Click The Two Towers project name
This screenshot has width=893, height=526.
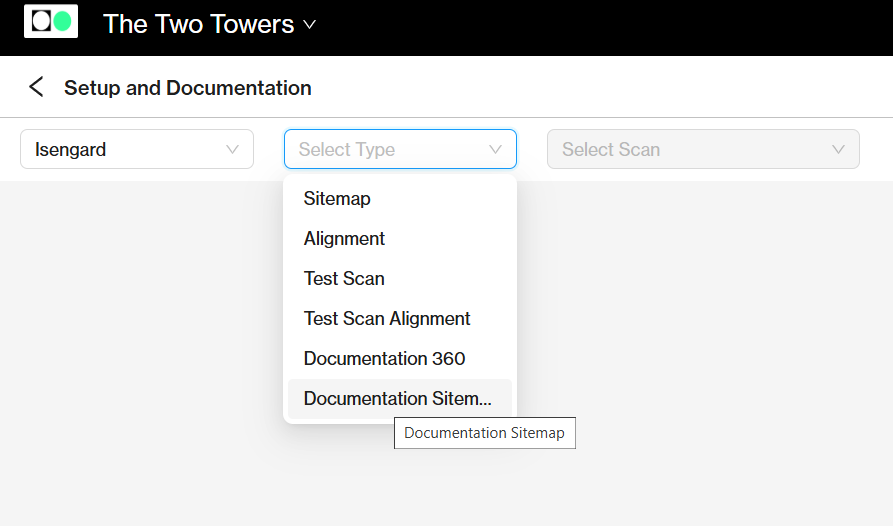[198, 24]
